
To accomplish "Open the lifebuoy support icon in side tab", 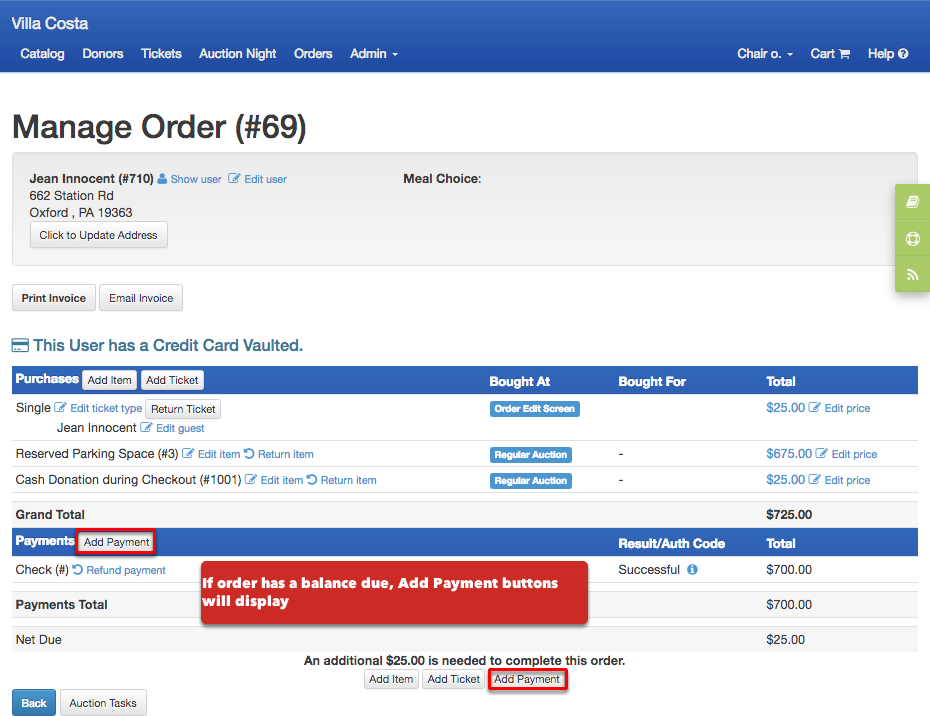I will click(912, 238).
